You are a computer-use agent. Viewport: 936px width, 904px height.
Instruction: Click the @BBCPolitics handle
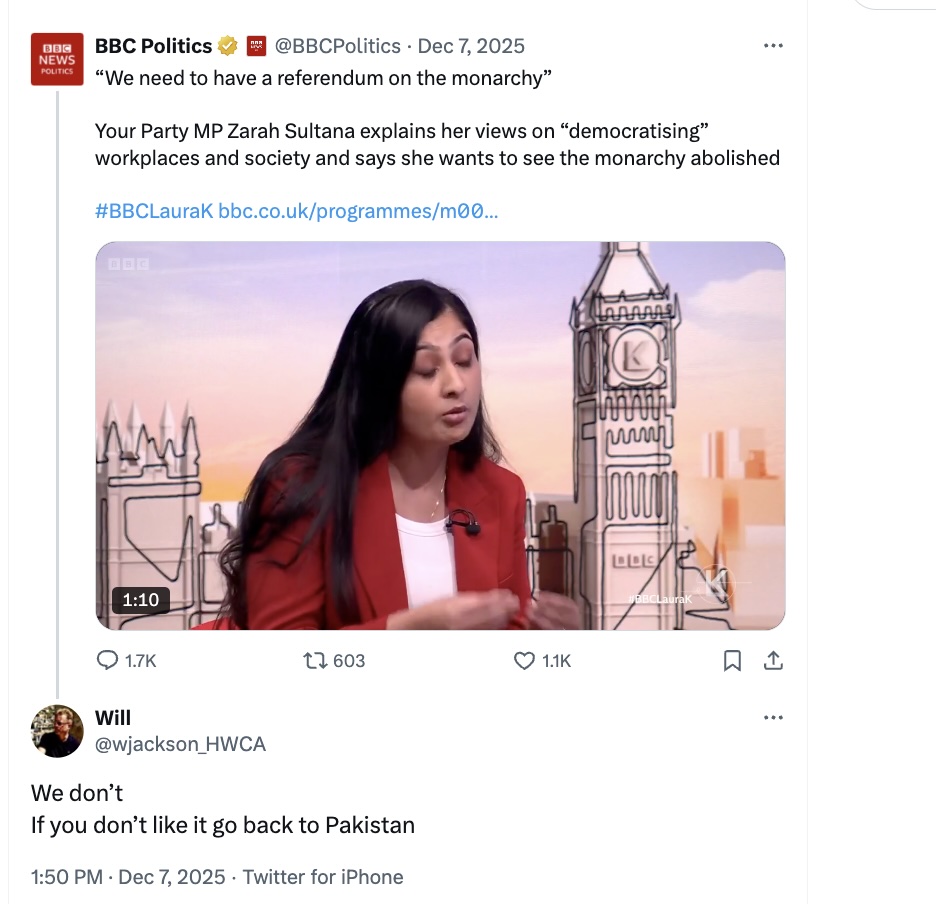point(337,46)
